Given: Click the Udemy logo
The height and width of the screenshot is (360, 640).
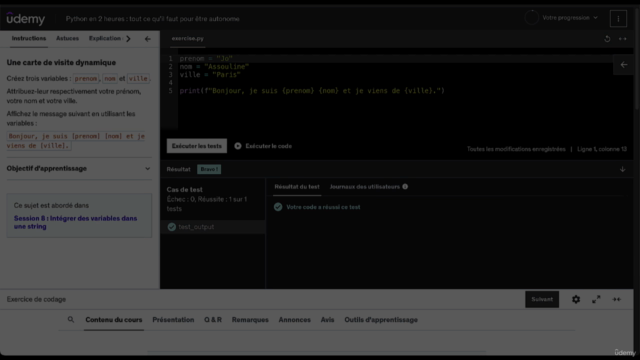Looking at the screenshot, I should click(26, 18).
